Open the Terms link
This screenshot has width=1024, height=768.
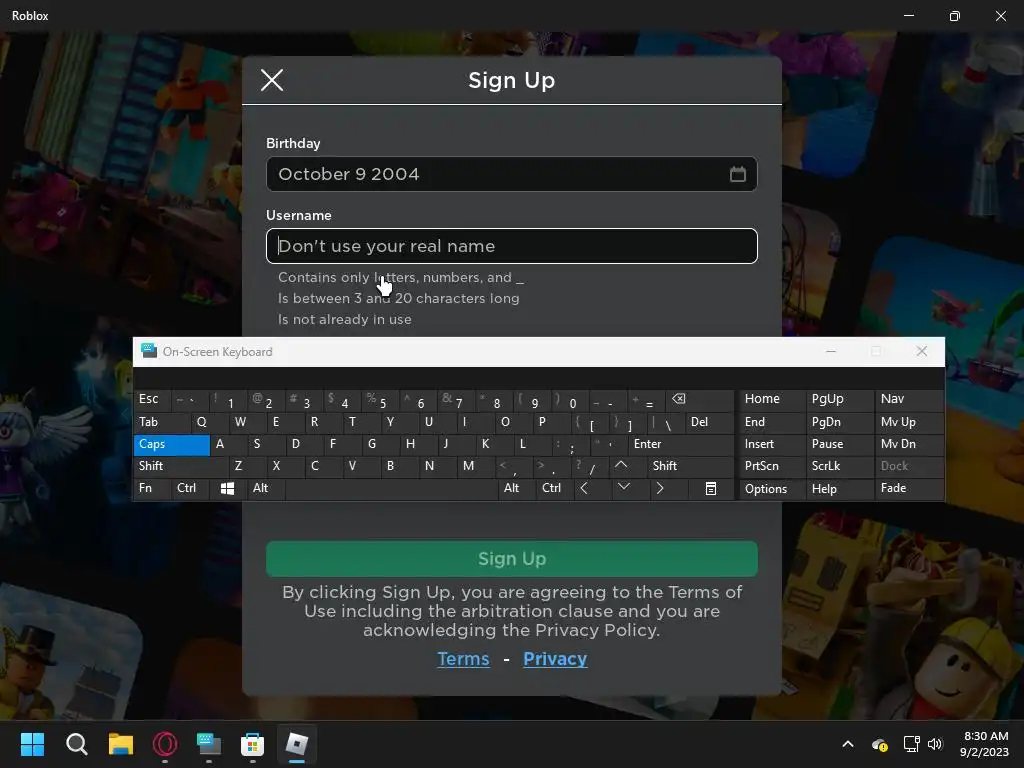point(463,659)
